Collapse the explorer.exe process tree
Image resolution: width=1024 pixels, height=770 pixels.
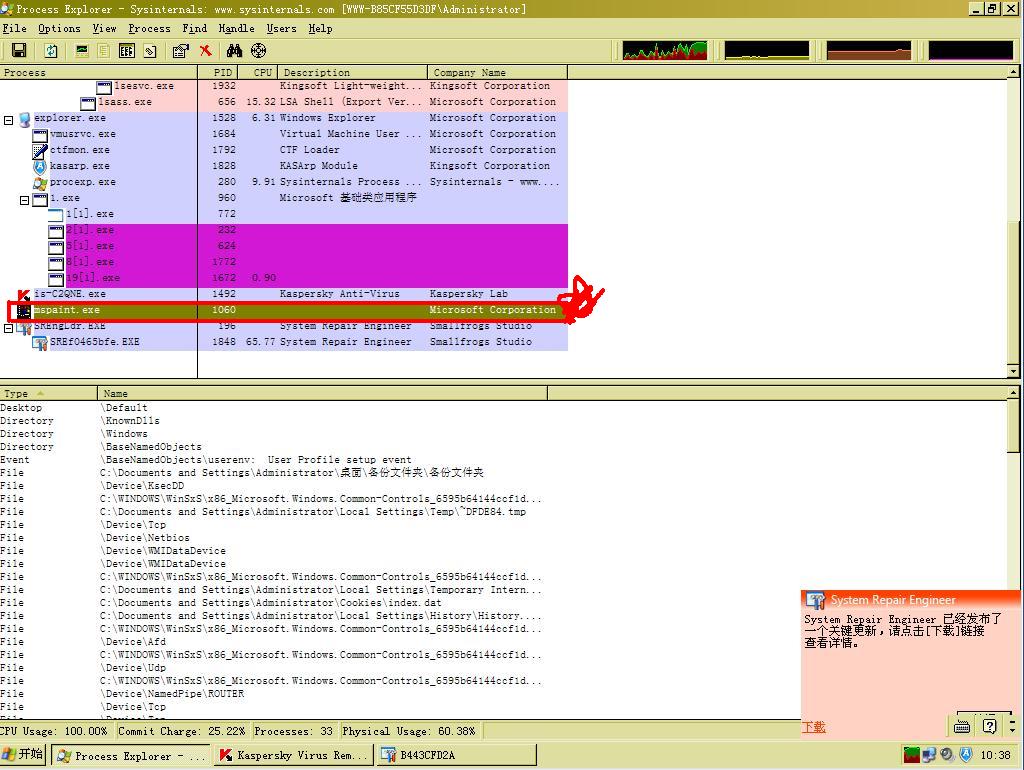point(8,119)
